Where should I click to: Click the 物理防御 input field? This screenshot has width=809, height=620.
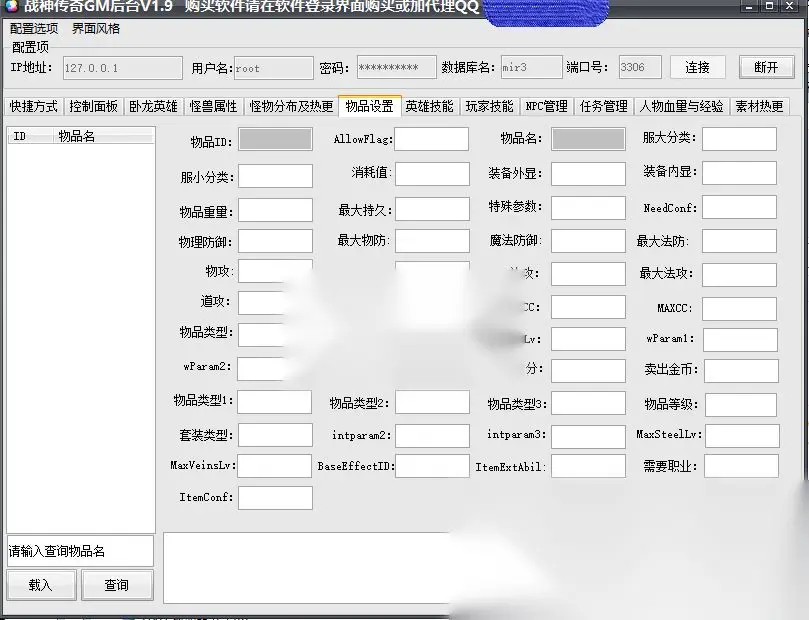(276, 241)
